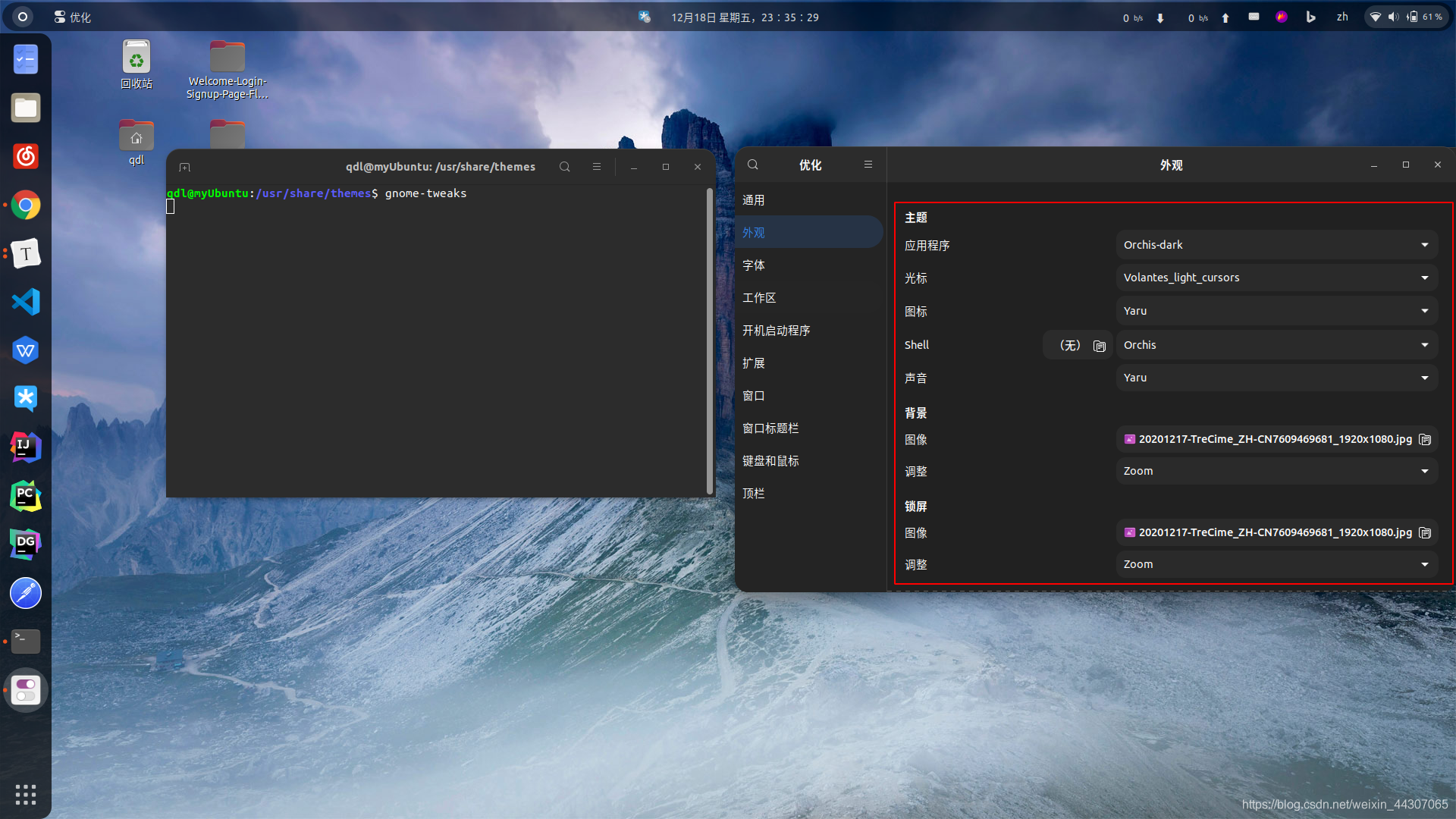Switch to 窗口标题栏 section
1456x819 pixels.
[x=770, y=428]
